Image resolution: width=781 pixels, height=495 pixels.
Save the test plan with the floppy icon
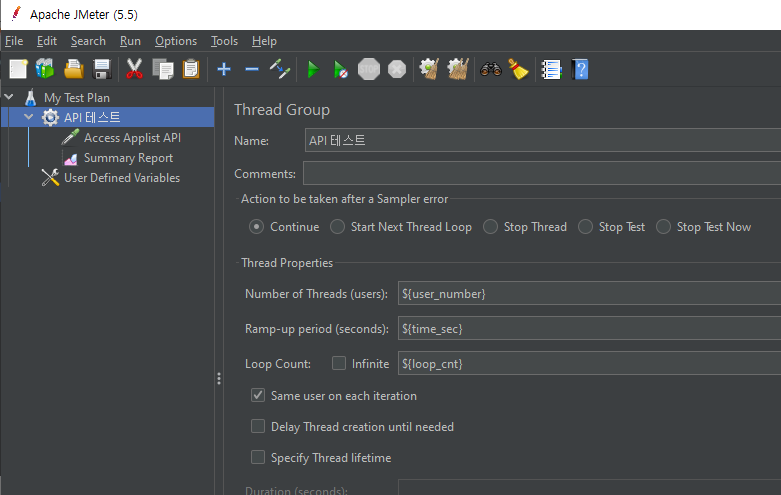click(102, 69)
